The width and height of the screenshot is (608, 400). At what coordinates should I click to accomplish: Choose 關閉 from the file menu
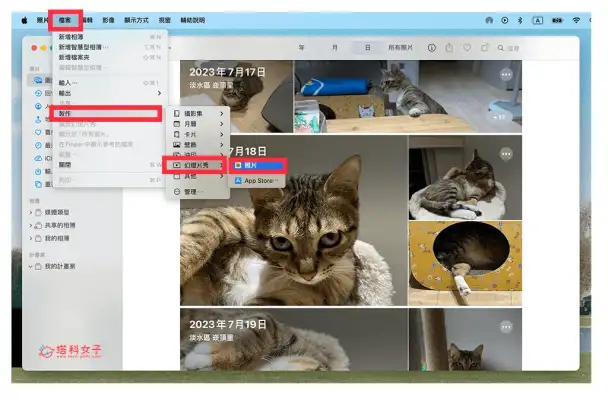[x=108, y=165]
